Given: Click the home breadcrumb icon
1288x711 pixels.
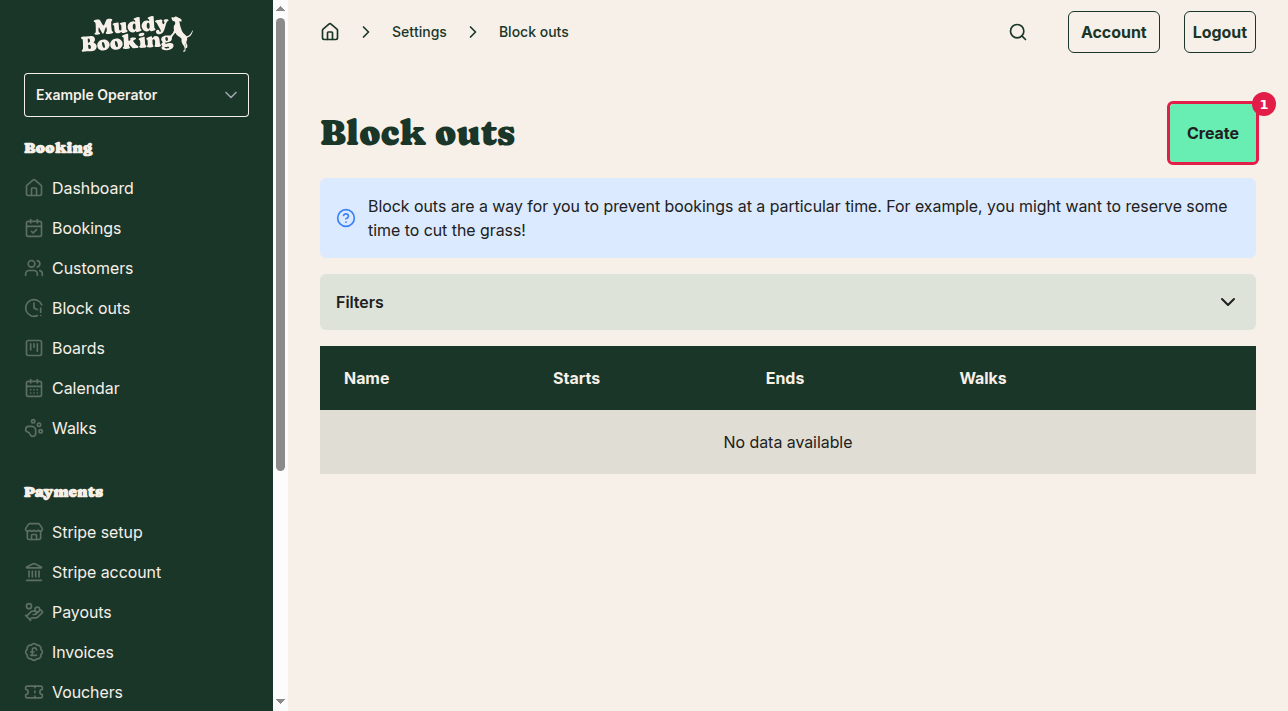Looking at the screenshot, I should pyautogui.click(x=330, y=31).
